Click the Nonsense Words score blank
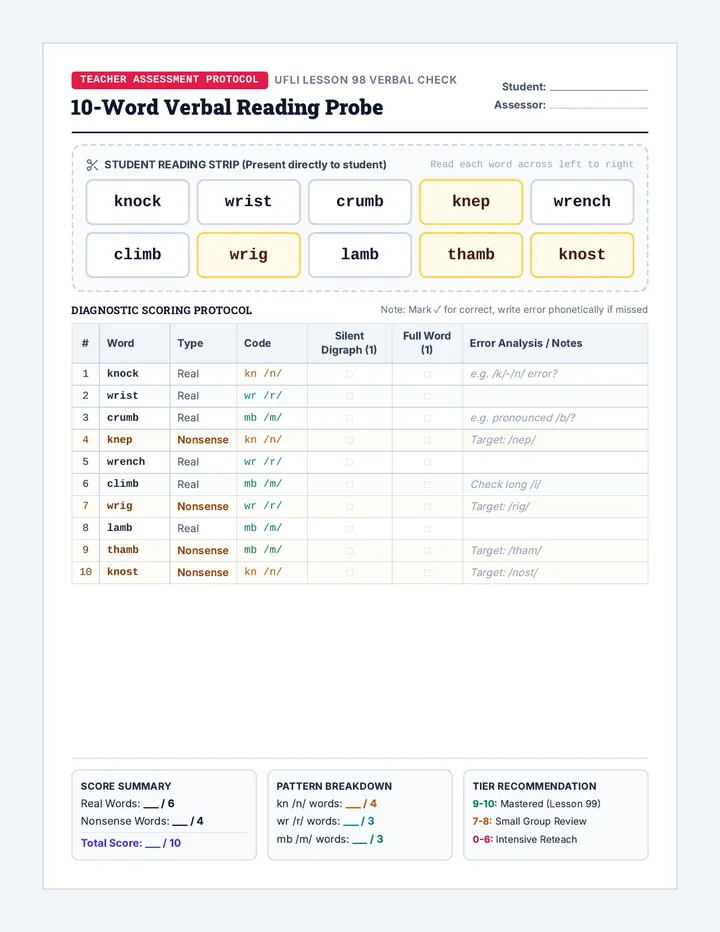Image resolution: width=720 pixels, height=932 pixels. pyautogui.click(x=180, y=821)
